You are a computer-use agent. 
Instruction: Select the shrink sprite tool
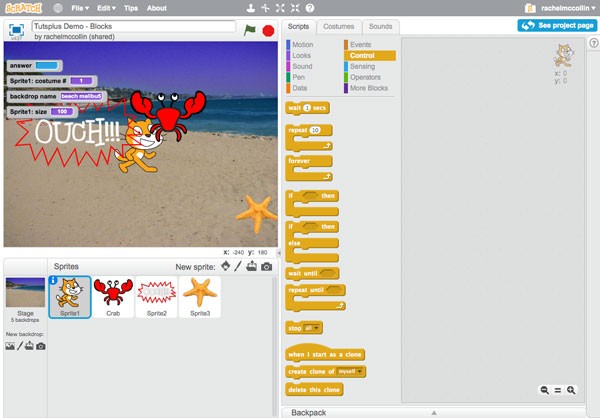[x=295, y=8]
